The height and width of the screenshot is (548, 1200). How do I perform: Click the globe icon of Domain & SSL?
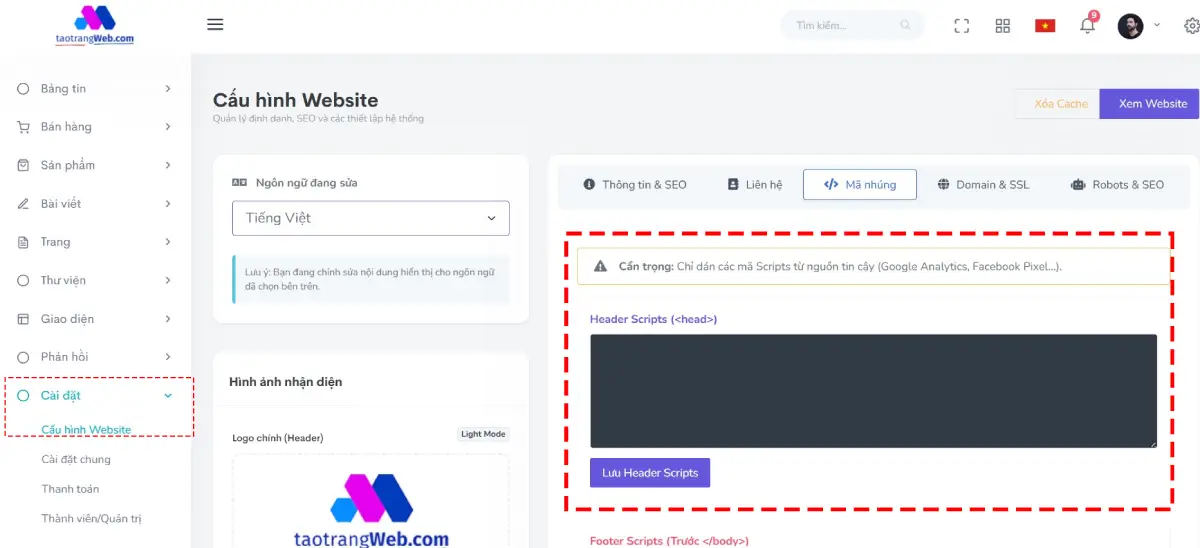point(944,185)
